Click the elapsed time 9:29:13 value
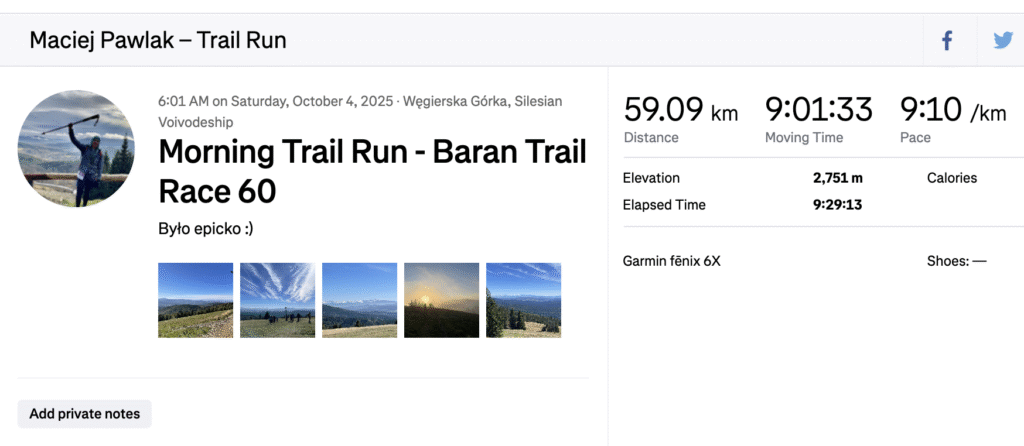This screenshot has height=446, width=1024. 837,205
